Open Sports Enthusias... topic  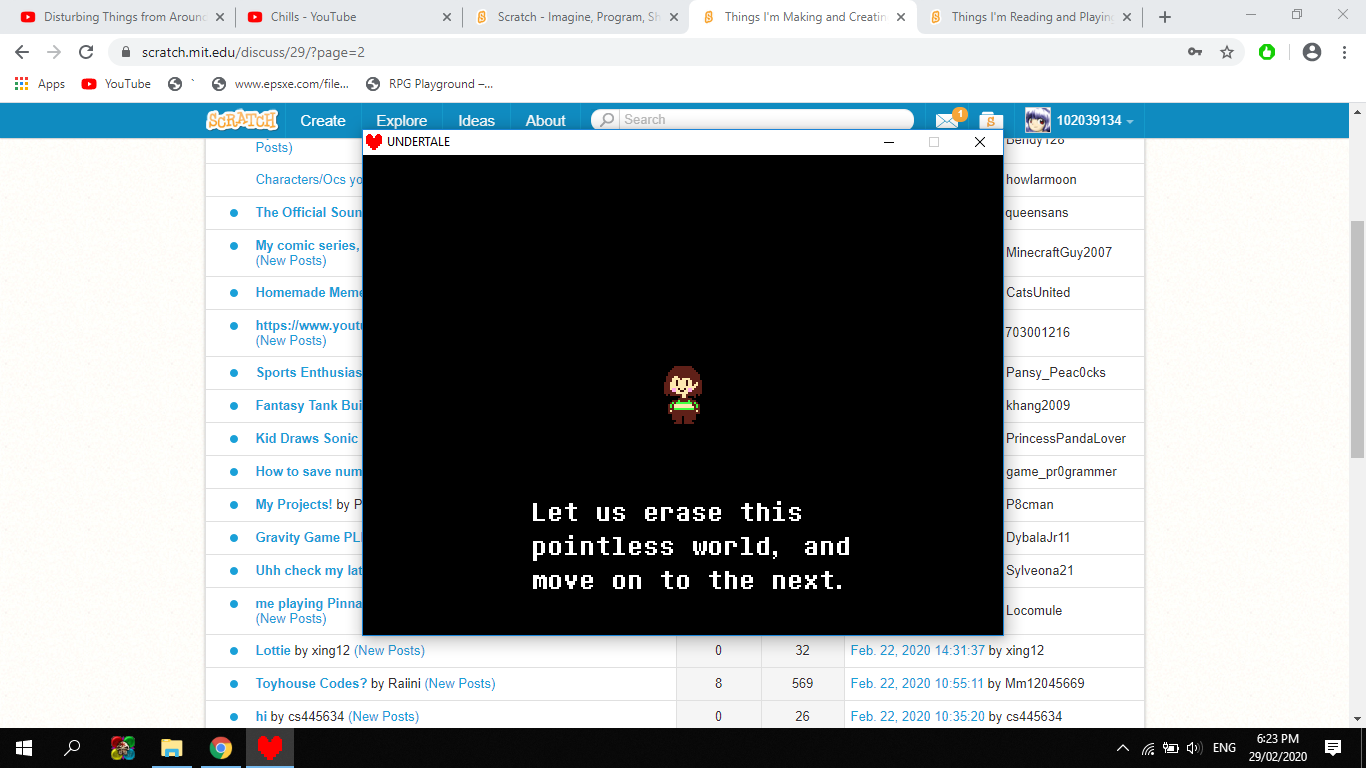click(309, 372)
